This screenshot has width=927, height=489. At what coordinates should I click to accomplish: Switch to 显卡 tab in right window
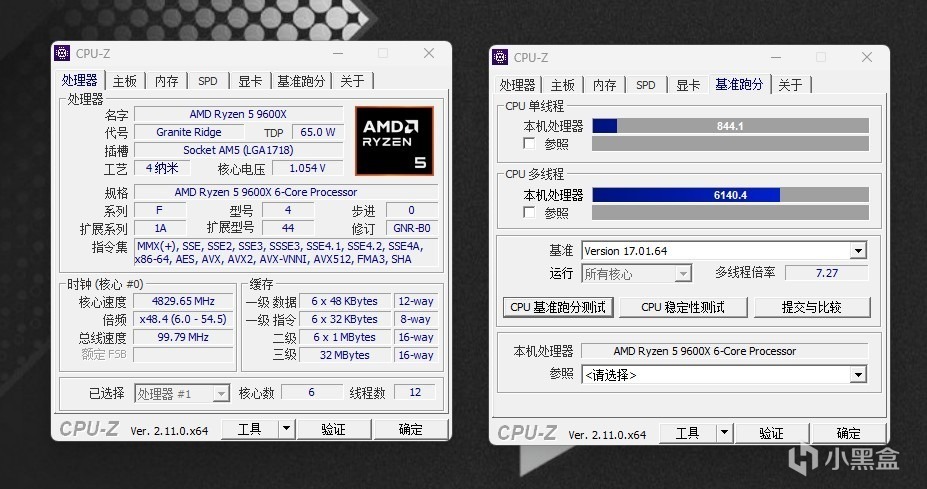click(x=688, y=85)
